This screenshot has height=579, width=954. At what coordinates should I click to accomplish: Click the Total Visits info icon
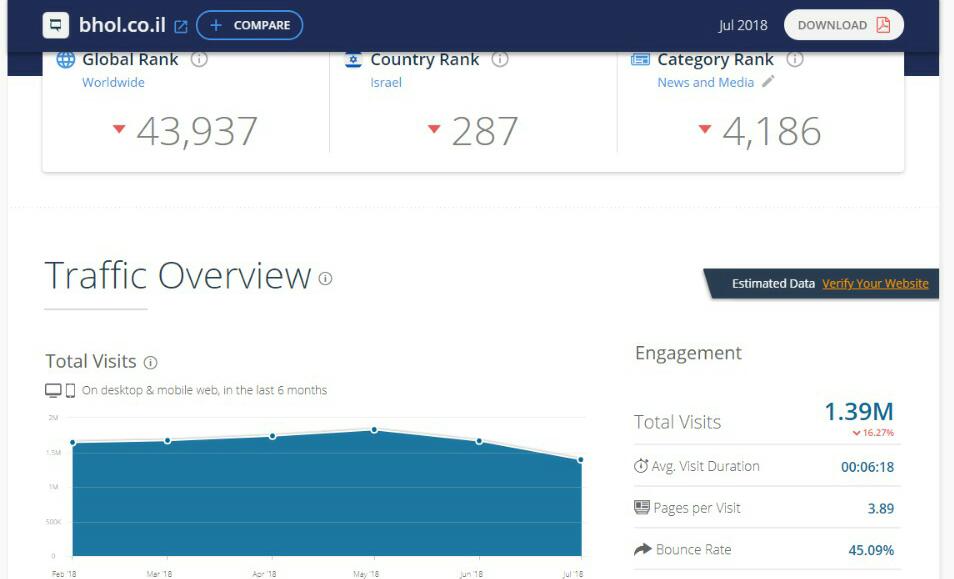(150, 362)
